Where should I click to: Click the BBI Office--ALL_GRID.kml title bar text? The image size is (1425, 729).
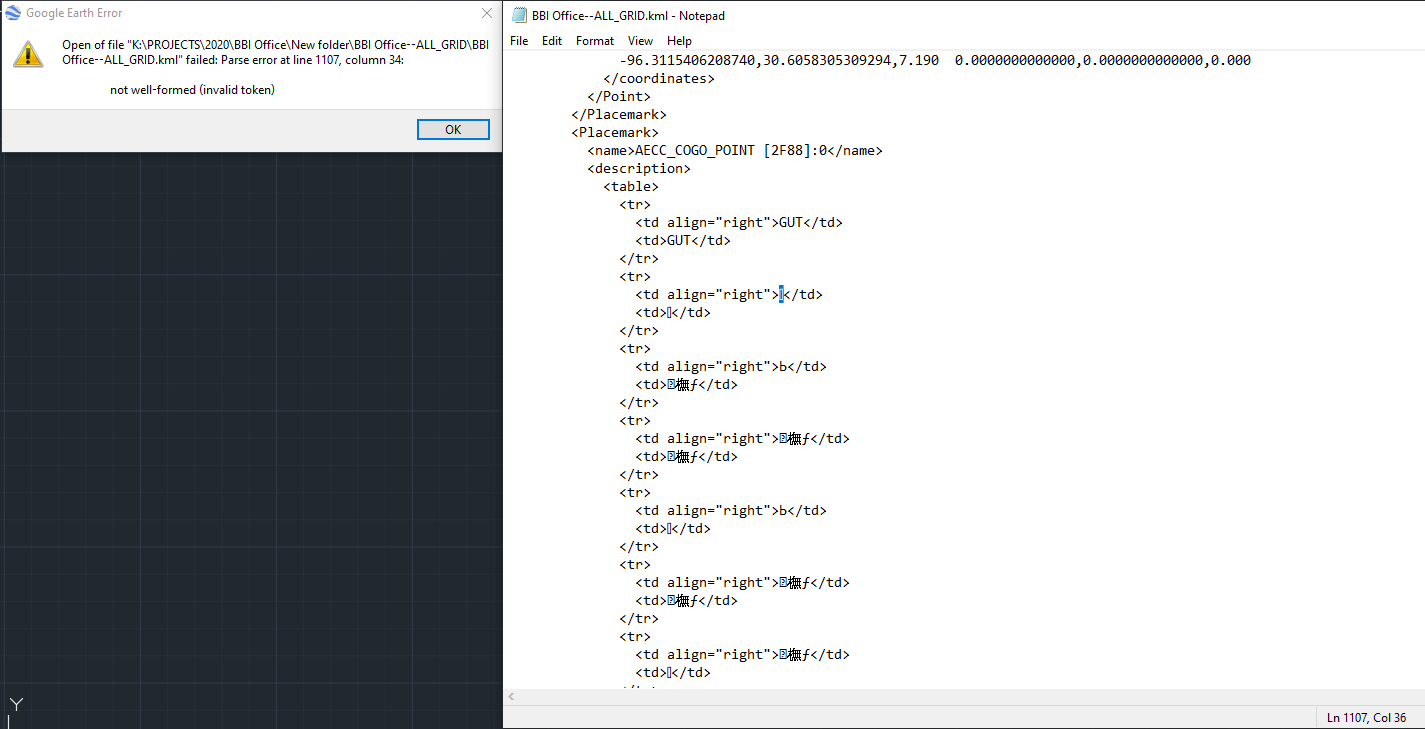click(621, 15)
